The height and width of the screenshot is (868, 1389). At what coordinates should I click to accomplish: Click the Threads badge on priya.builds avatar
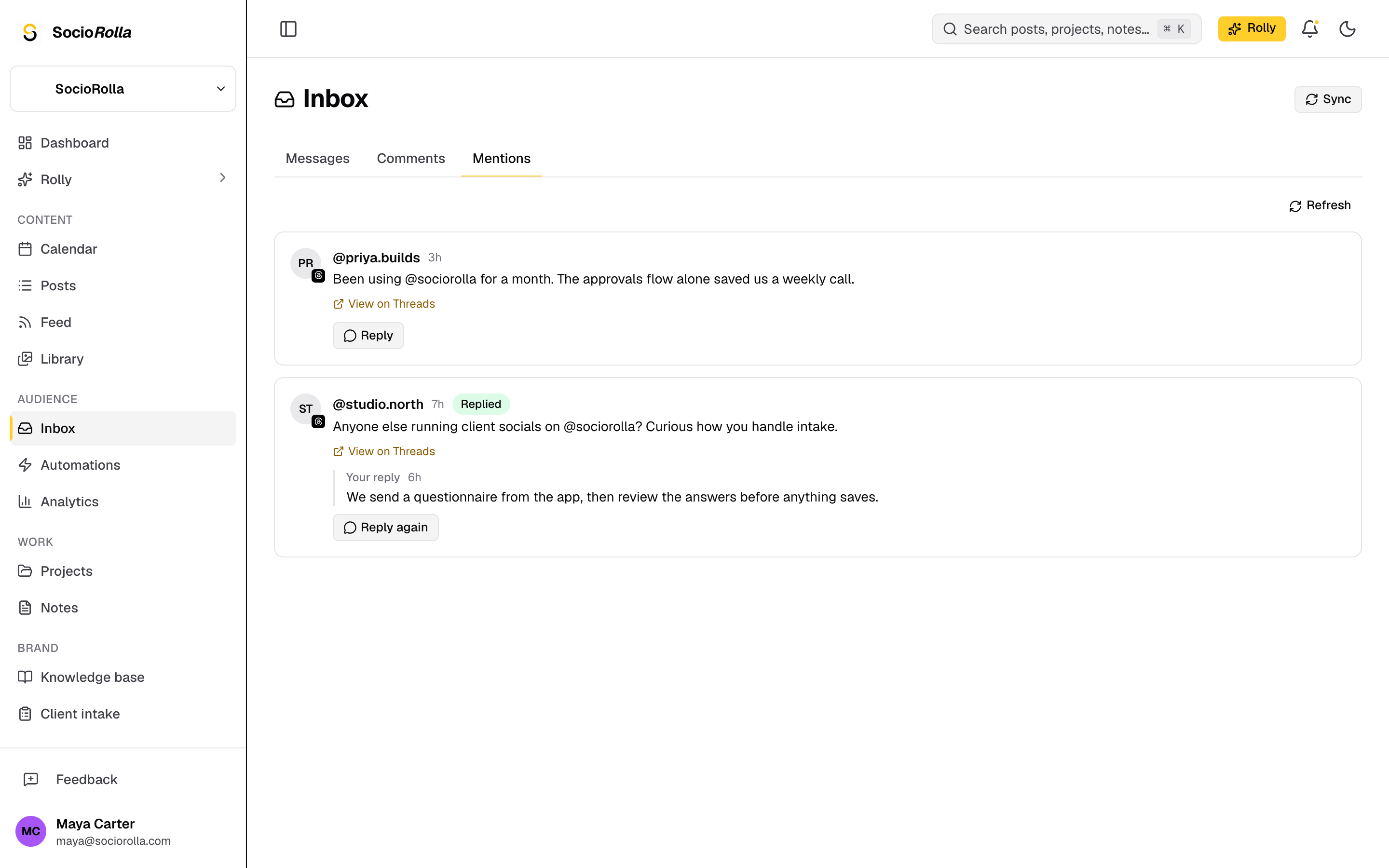pos(318,276)
